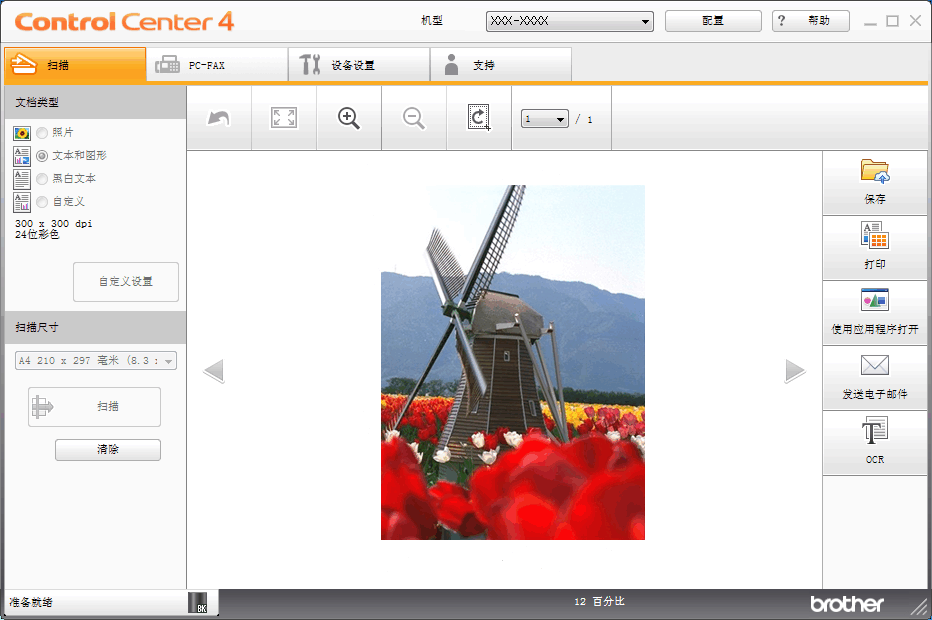Click the text and graphics type icon
932x620 pixels.
pyautogui.click(x=22, y=156)
